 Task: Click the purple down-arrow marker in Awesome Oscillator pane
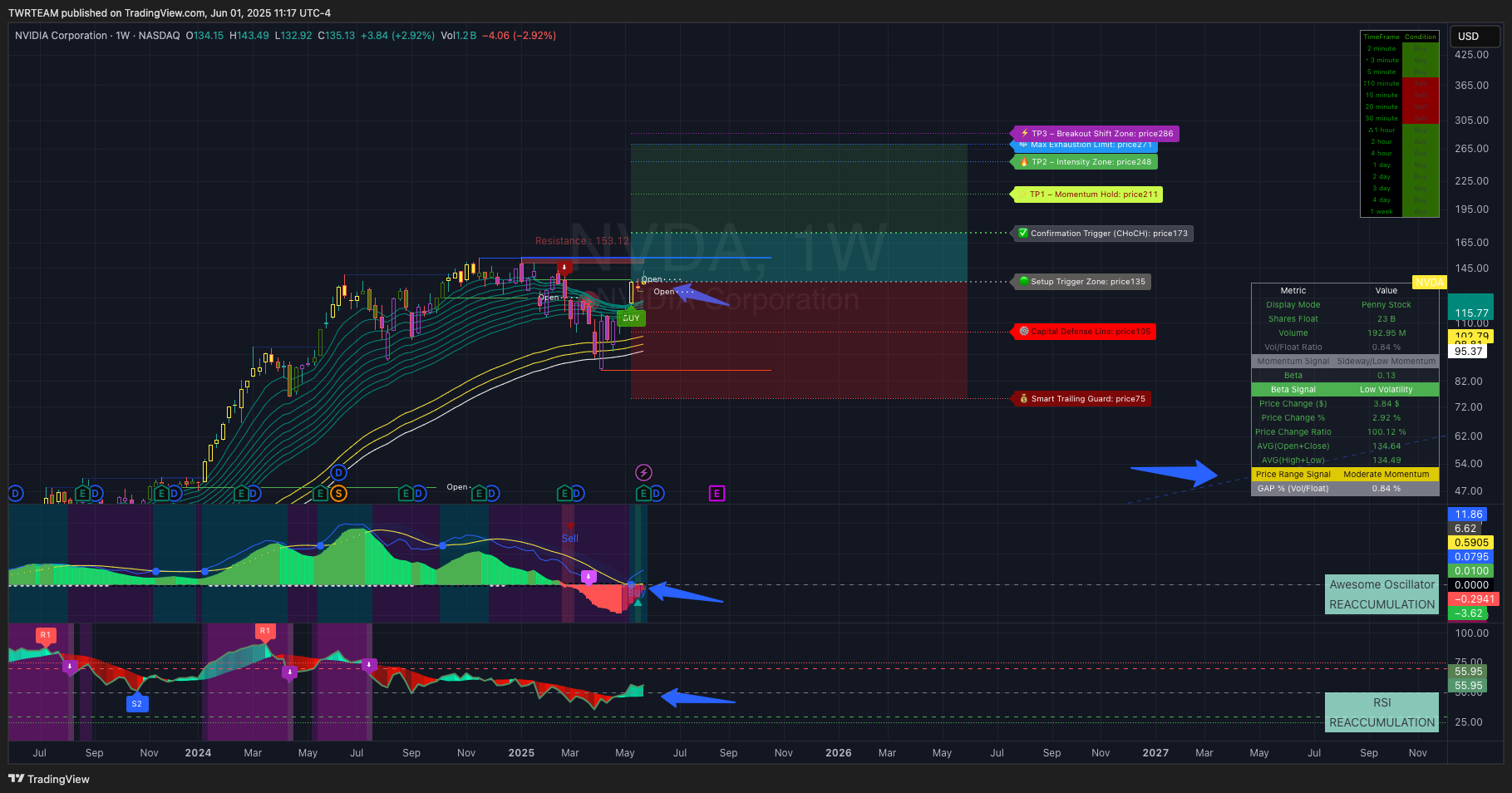[x=589, y=576]
